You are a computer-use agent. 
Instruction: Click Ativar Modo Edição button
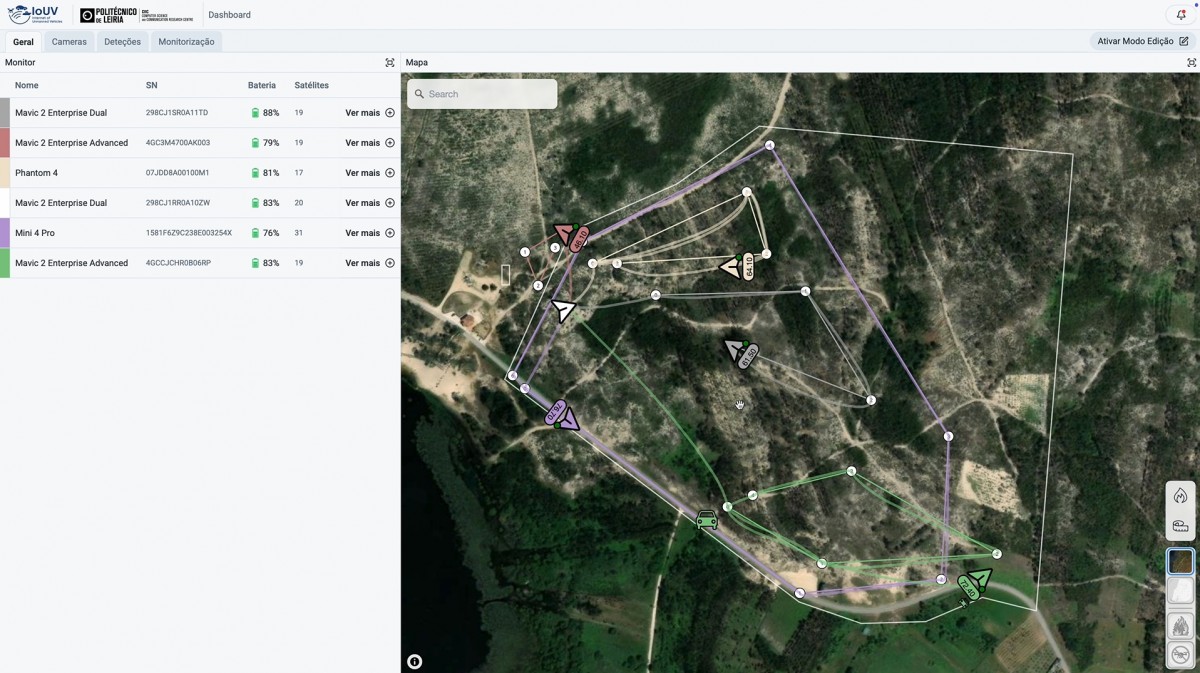click(x=1143, y=41)
